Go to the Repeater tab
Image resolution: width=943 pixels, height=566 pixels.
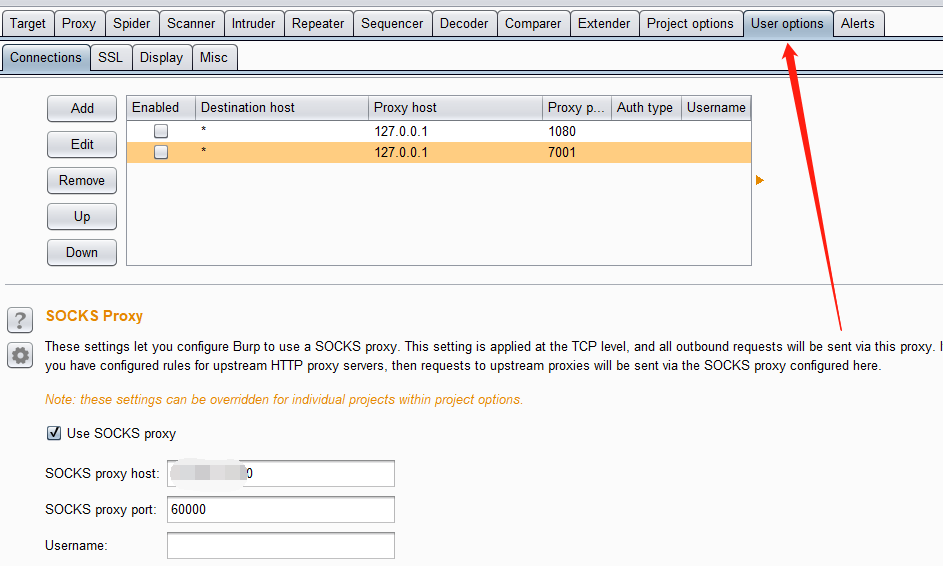coord(318,23)
